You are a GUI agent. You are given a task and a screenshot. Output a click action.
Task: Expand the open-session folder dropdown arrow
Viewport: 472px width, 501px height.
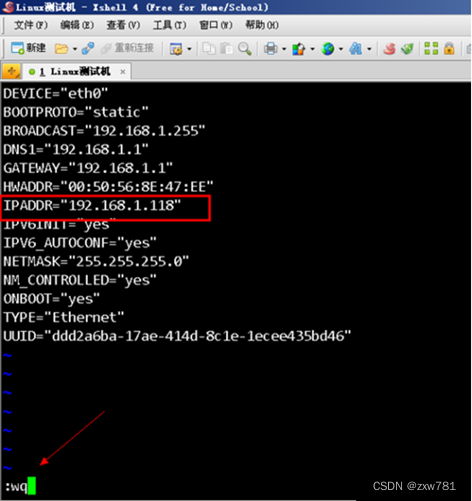click(75, 49)
